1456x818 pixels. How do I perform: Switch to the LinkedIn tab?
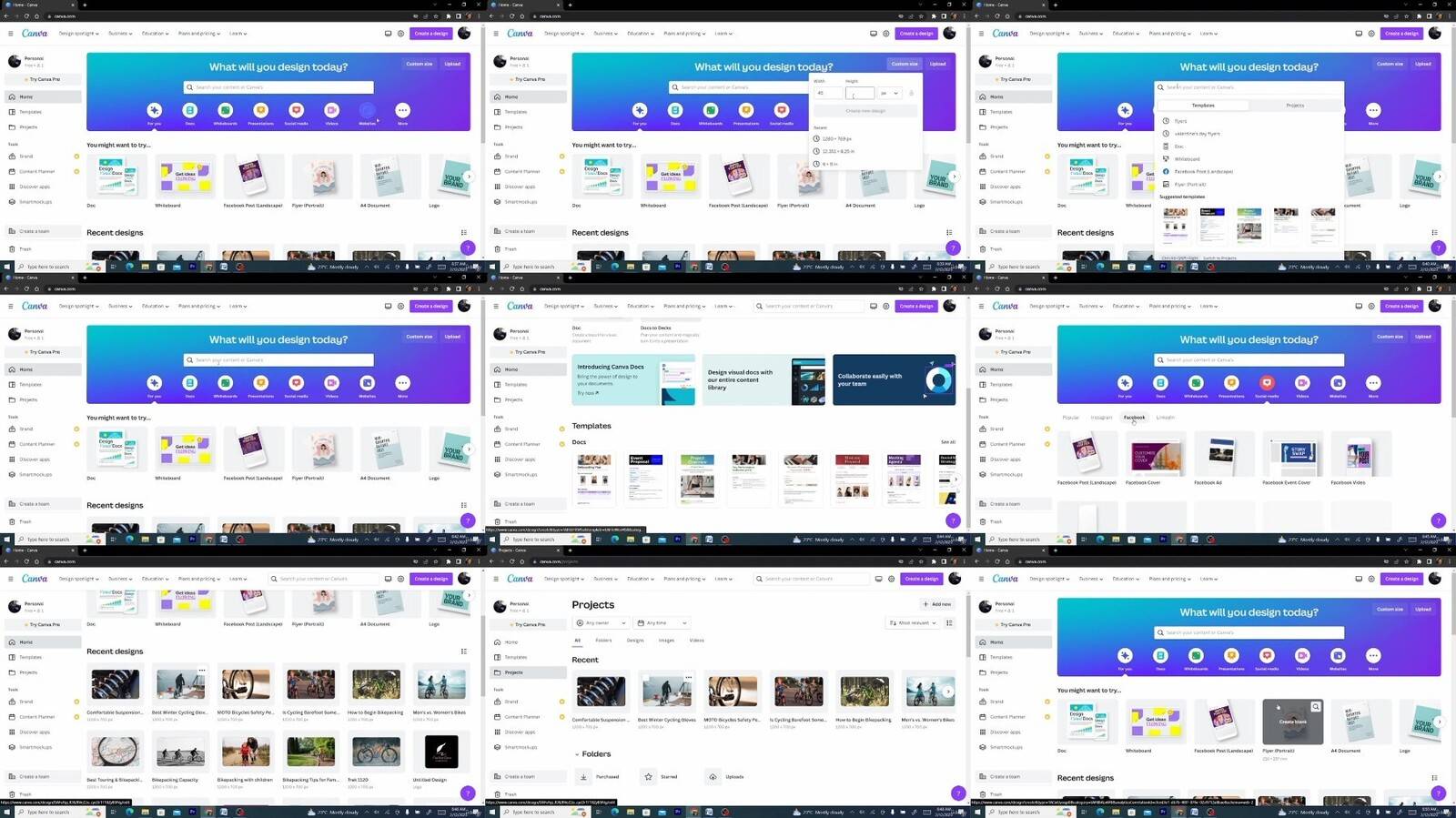[1165, 418]
